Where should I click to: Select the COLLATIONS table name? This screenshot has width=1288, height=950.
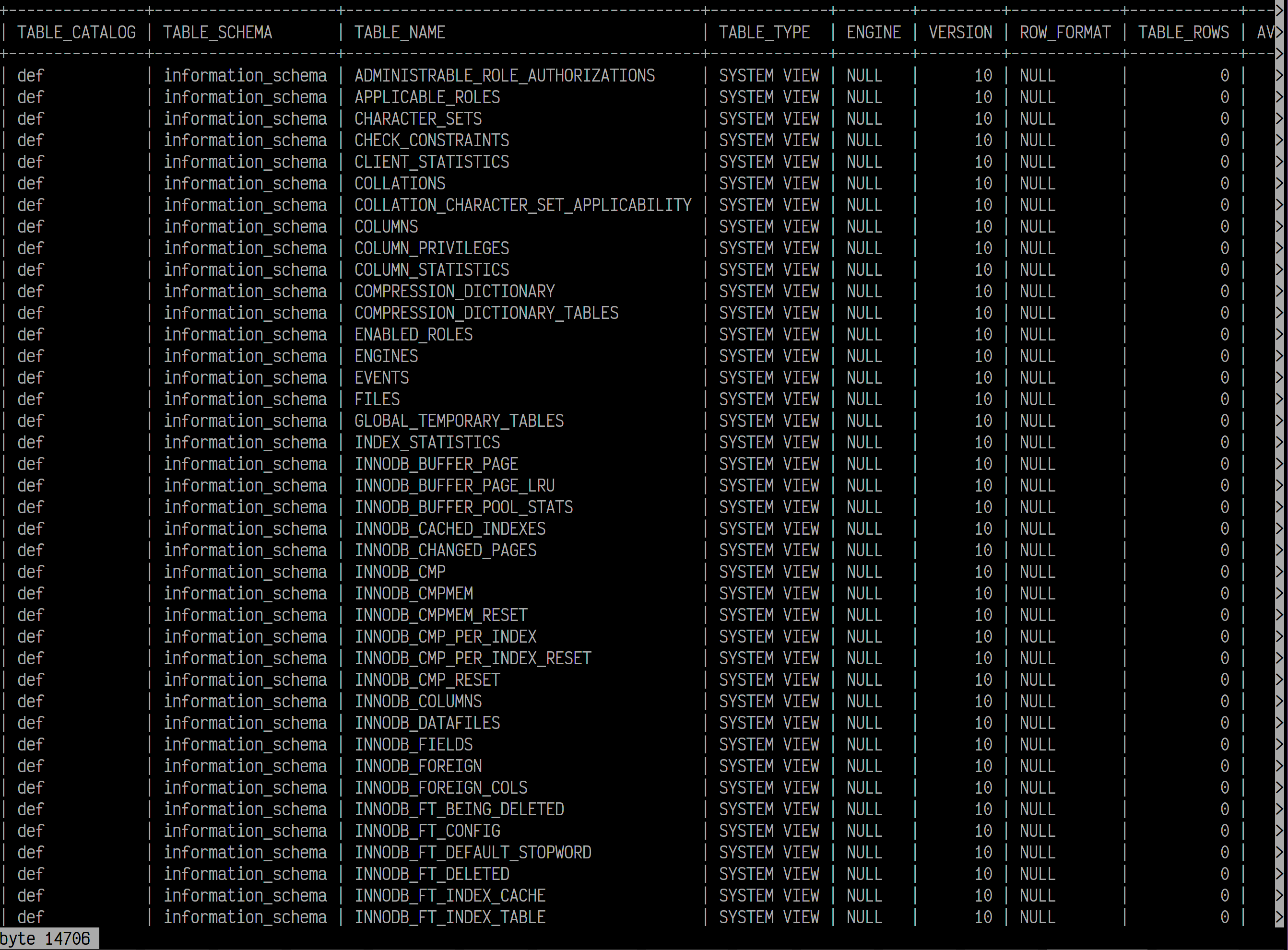click(400, 184)
